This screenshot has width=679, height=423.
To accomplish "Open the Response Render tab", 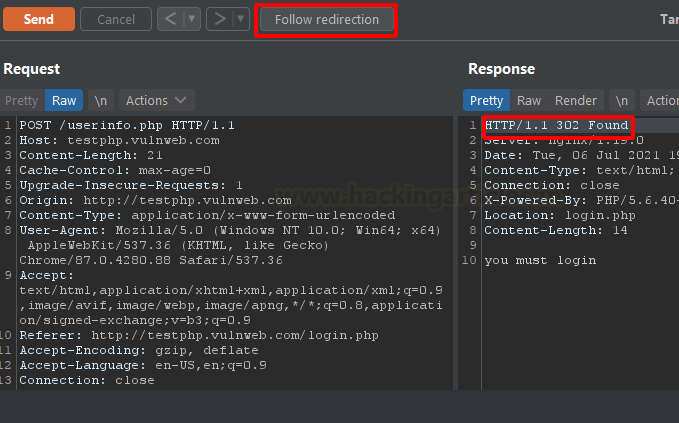I will pos(576,100).
